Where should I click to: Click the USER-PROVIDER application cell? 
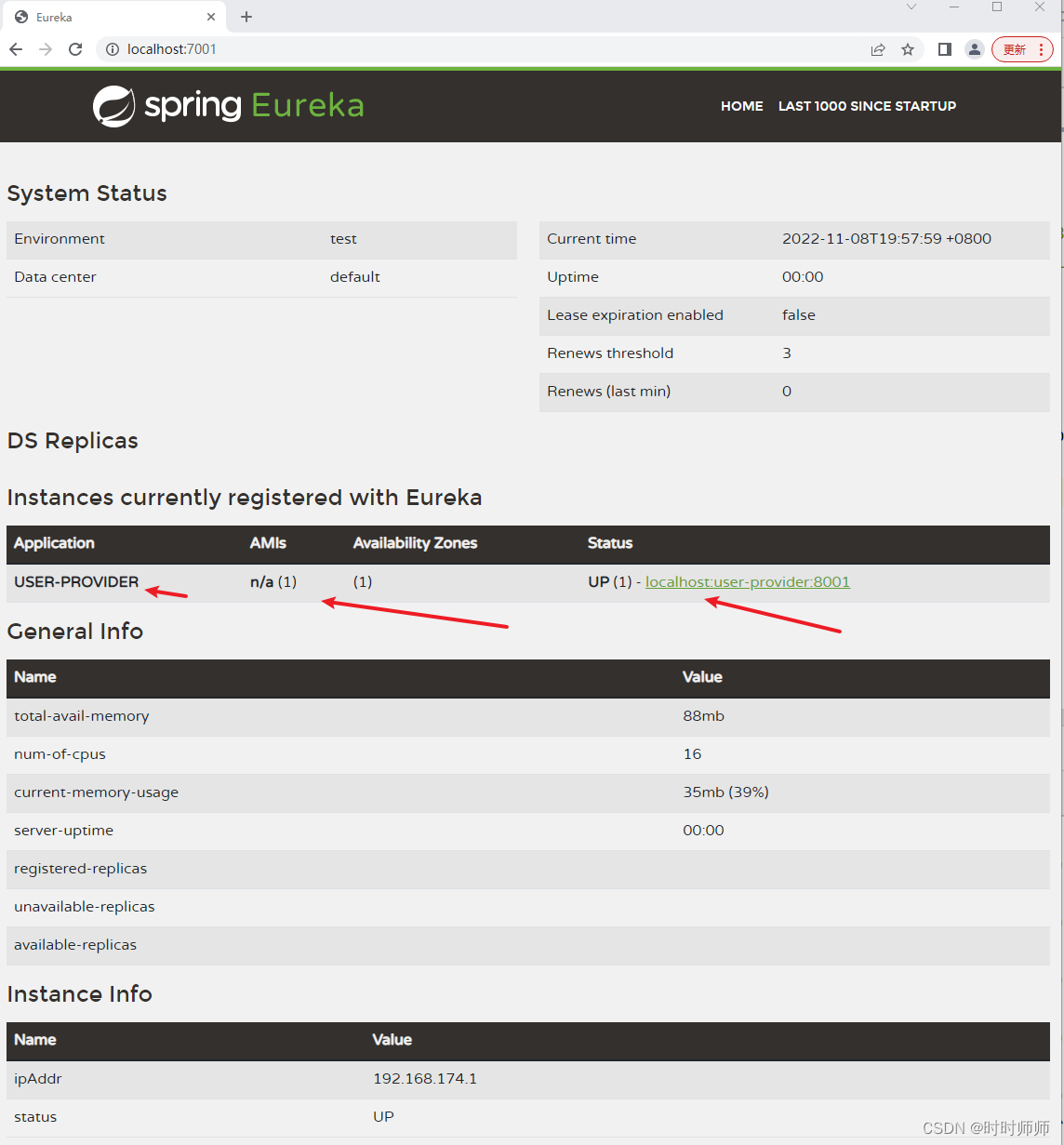pos(76,582)
